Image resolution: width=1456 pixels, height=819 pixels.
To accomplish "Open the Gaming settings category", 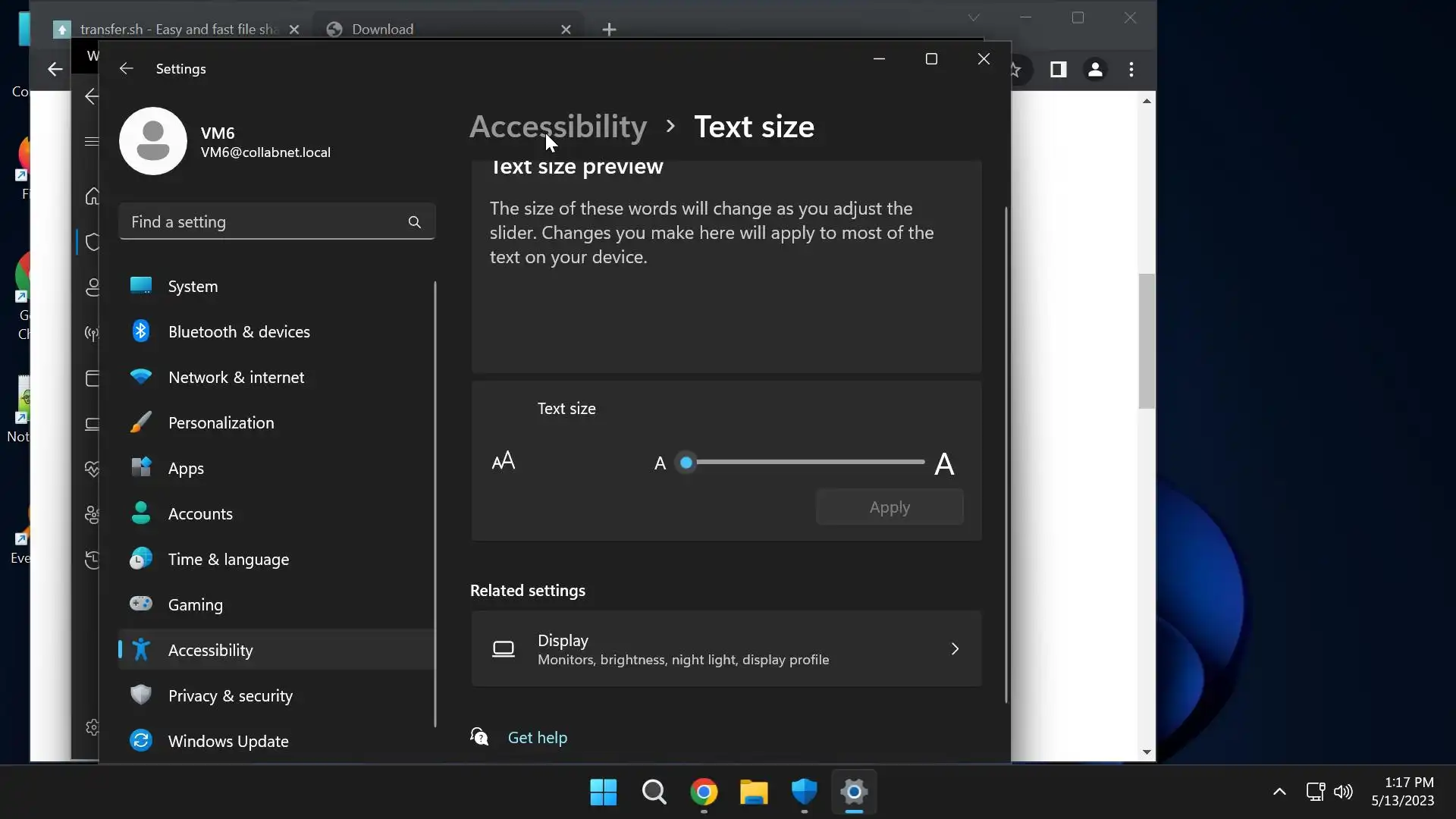I will click(195, 605).
